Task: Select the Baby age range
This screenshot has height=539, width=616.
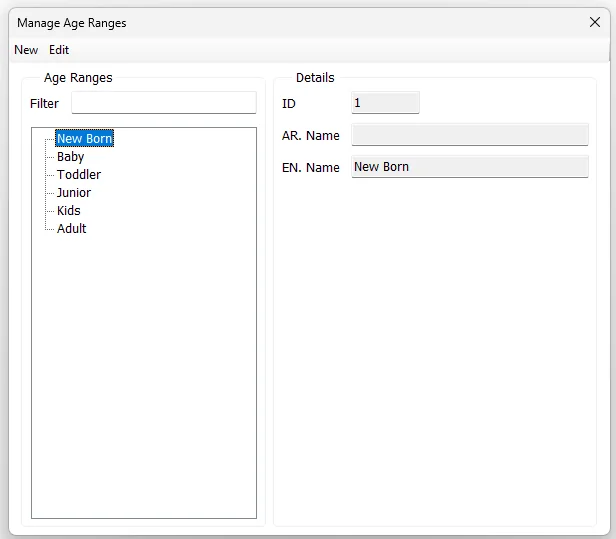Action: point(71,156)
